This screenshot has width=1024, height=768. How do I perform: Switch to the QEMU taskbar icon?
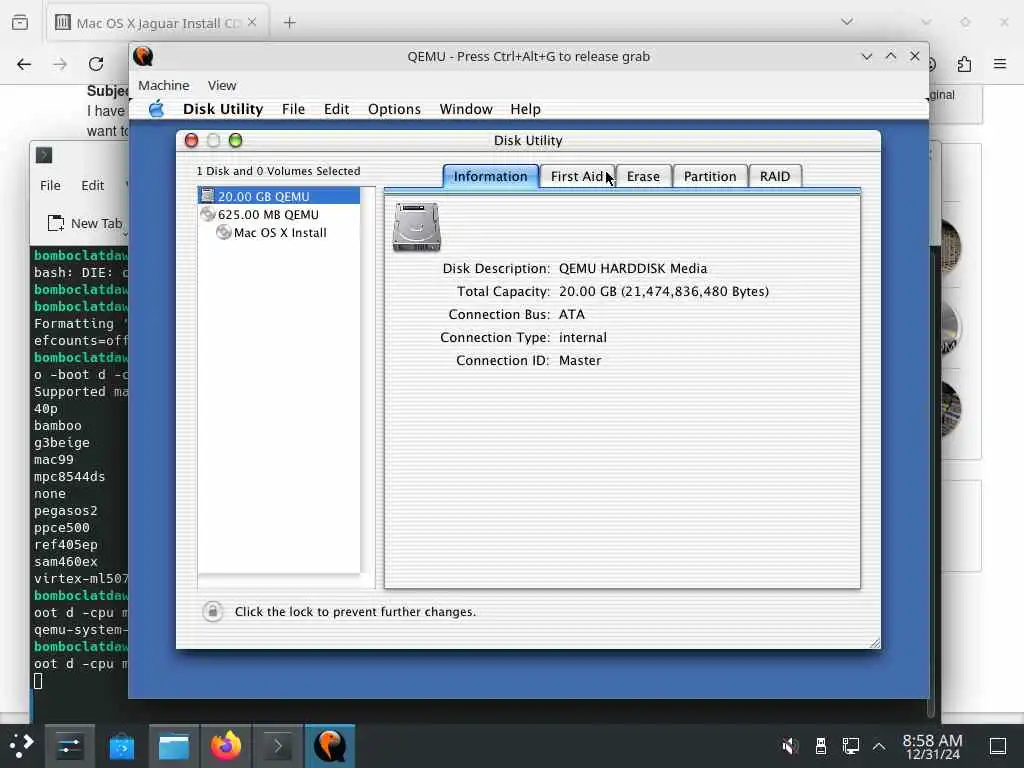[x=330, y=746]
